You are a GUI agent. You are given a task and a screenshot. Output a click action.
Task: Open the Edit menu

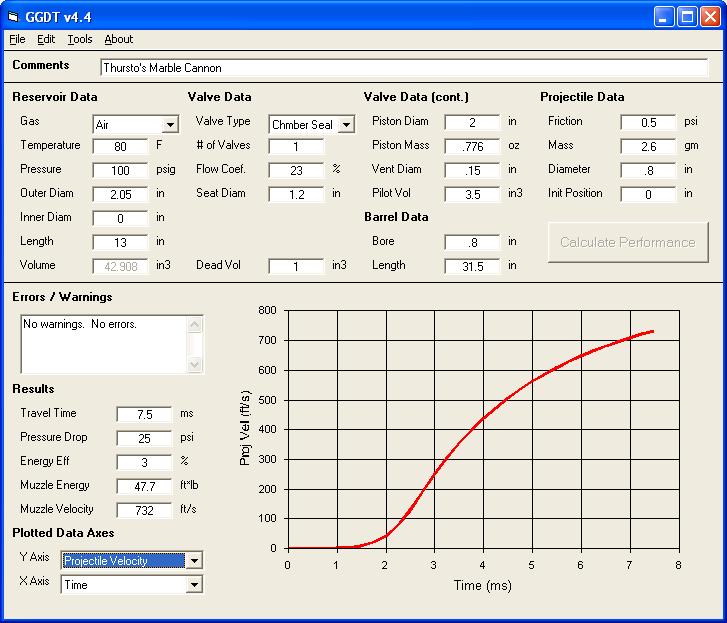tap(46, 39)
